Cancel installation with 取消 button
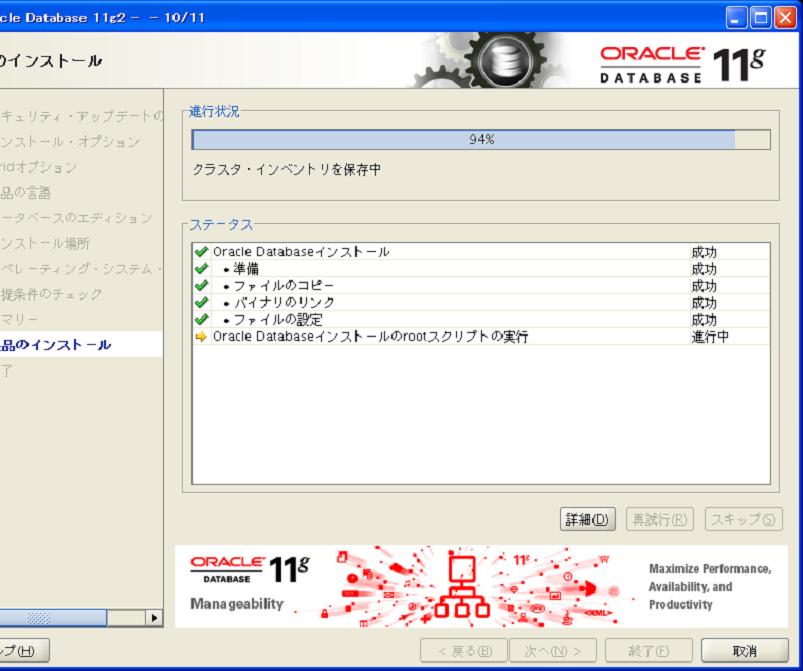Image resolution: width=803 pixels, height=671 pixels. (x=745, y=651)
